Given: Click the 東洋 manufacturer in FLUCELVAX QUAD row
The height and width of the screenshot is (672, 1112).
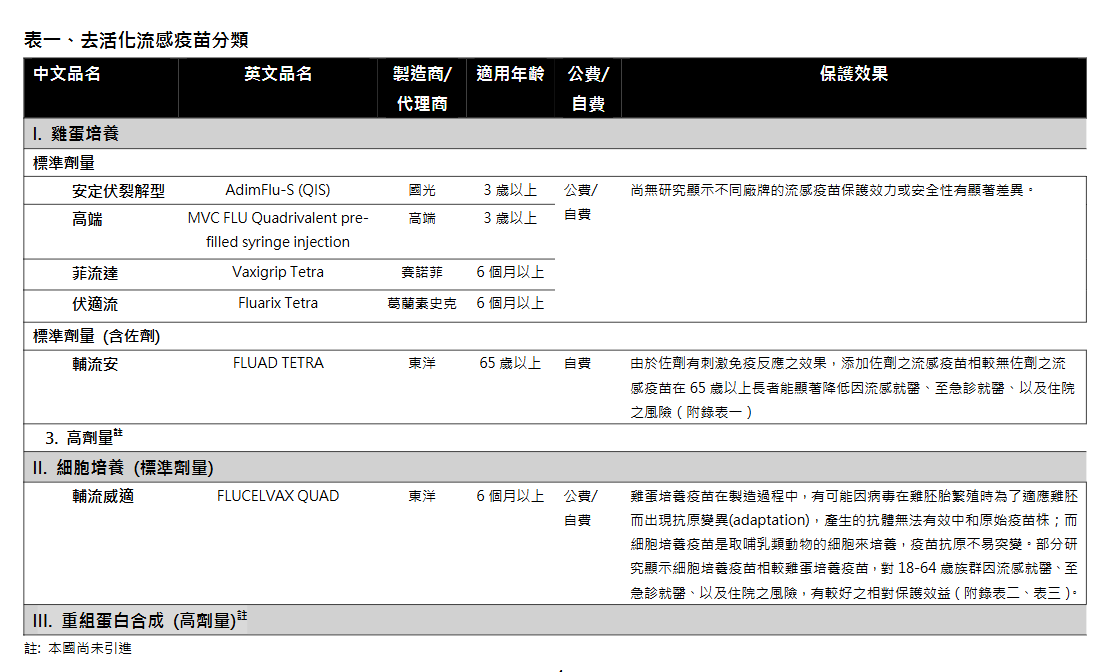Looking at the screenshot, I should (422, 496).
